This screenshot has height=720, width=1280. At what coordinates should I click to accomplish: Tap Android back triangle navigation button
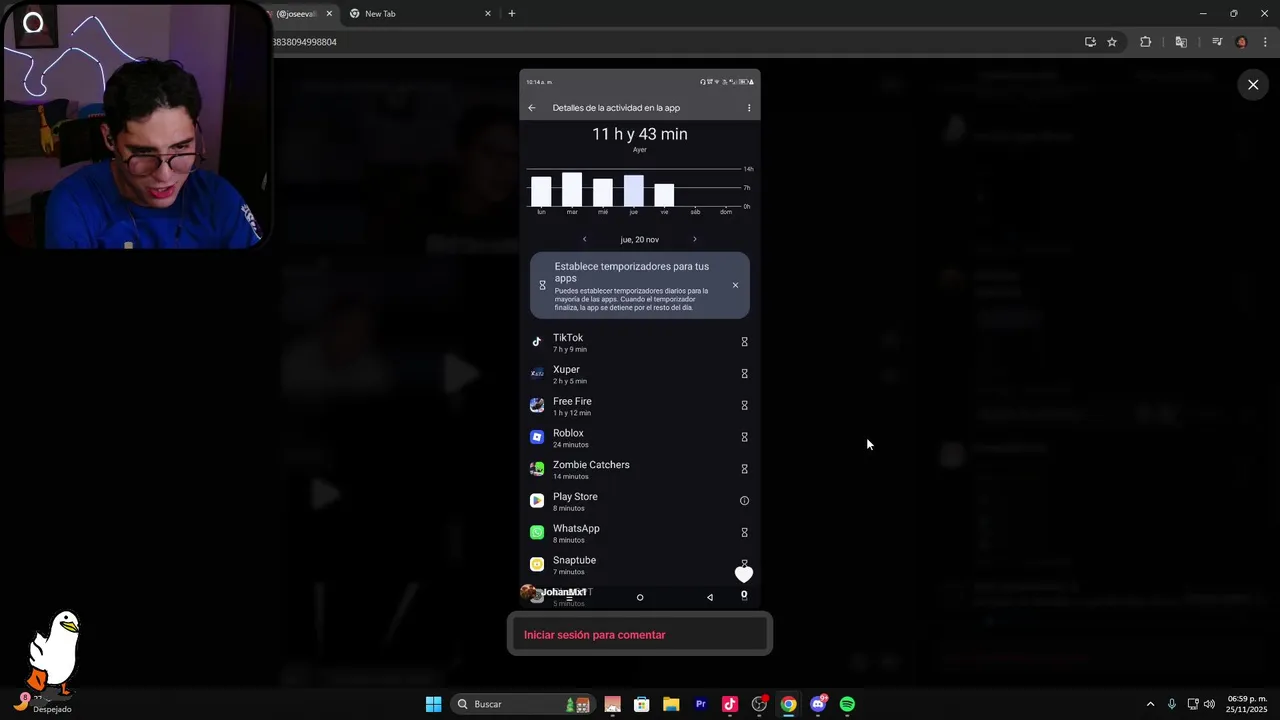click(710, 598)
